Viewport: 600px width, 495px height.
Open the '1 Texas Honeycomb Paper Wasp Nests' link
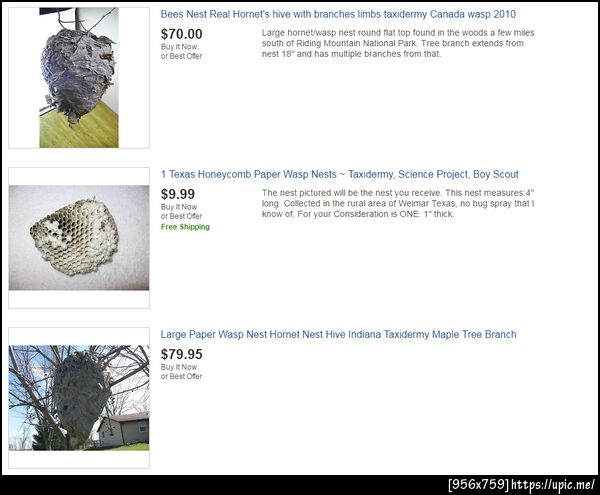339,174
